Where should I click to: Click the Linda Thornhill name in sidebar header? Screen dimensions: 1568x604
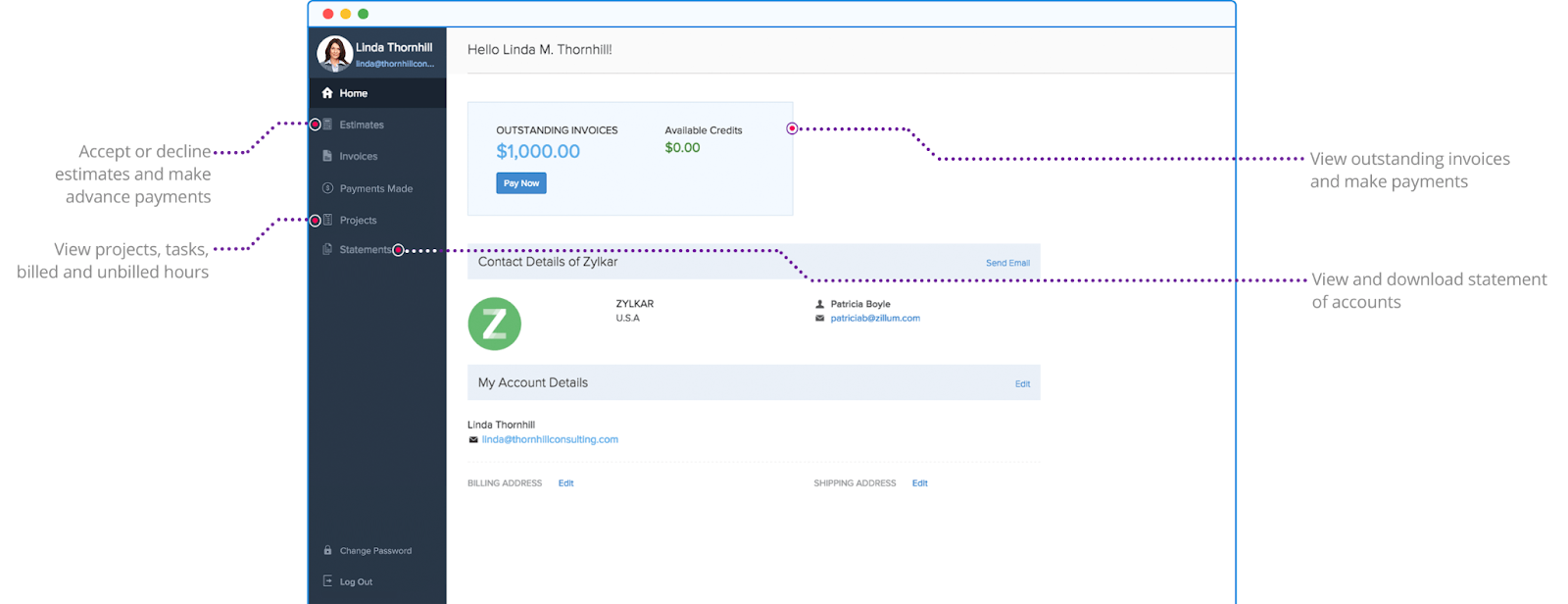pos(394,47)
